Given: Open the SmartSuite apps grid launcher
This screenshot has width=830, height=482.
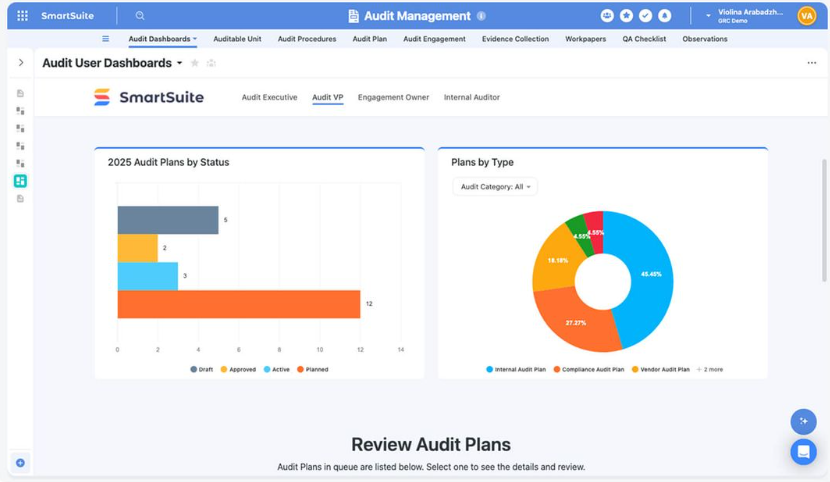Looking at the screenshot, I should [x=22, y=16].
